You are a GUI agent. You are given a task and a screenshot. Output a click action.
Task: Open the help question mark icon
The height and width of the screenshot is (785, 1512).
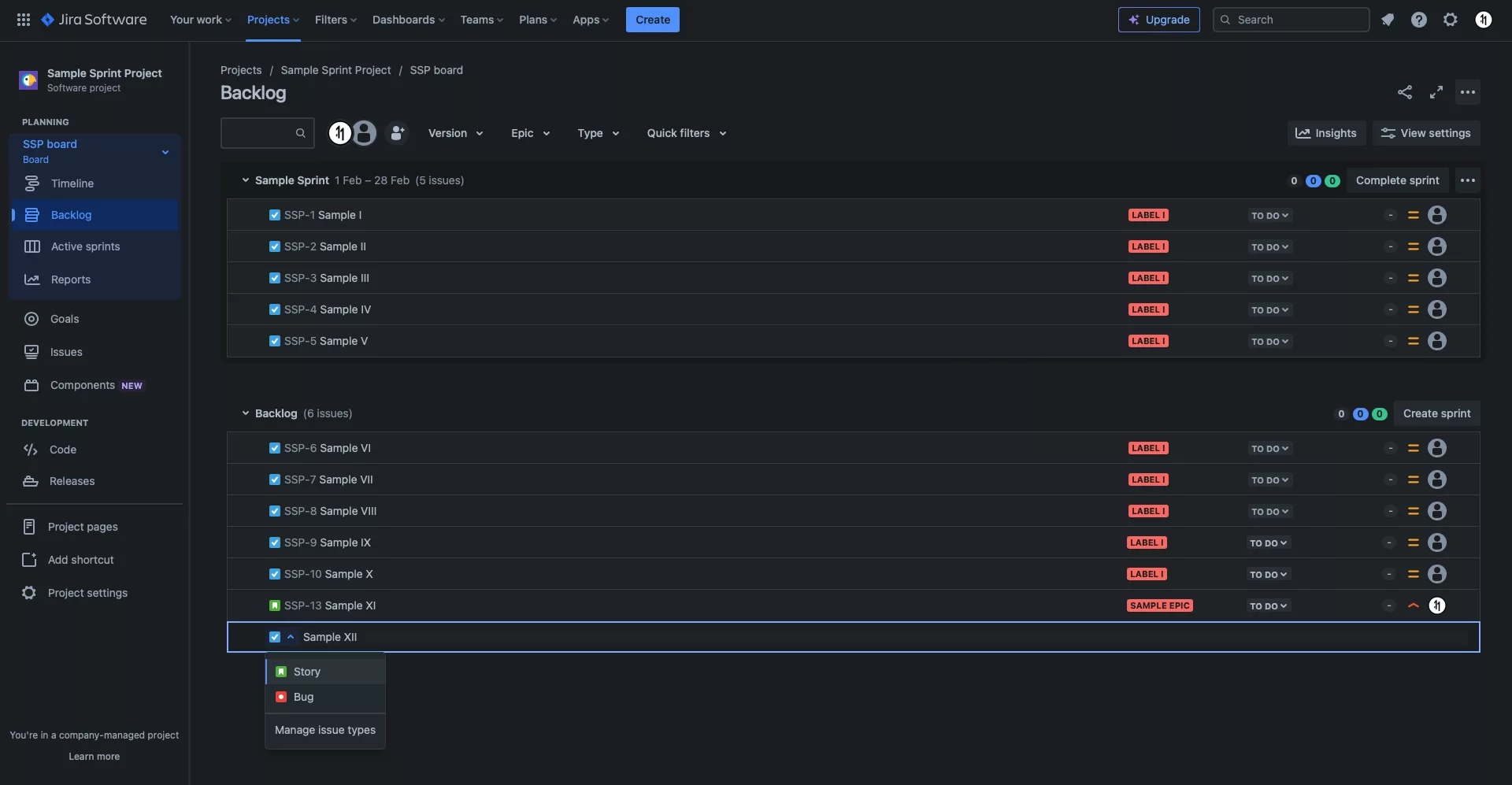[1419, 20]
